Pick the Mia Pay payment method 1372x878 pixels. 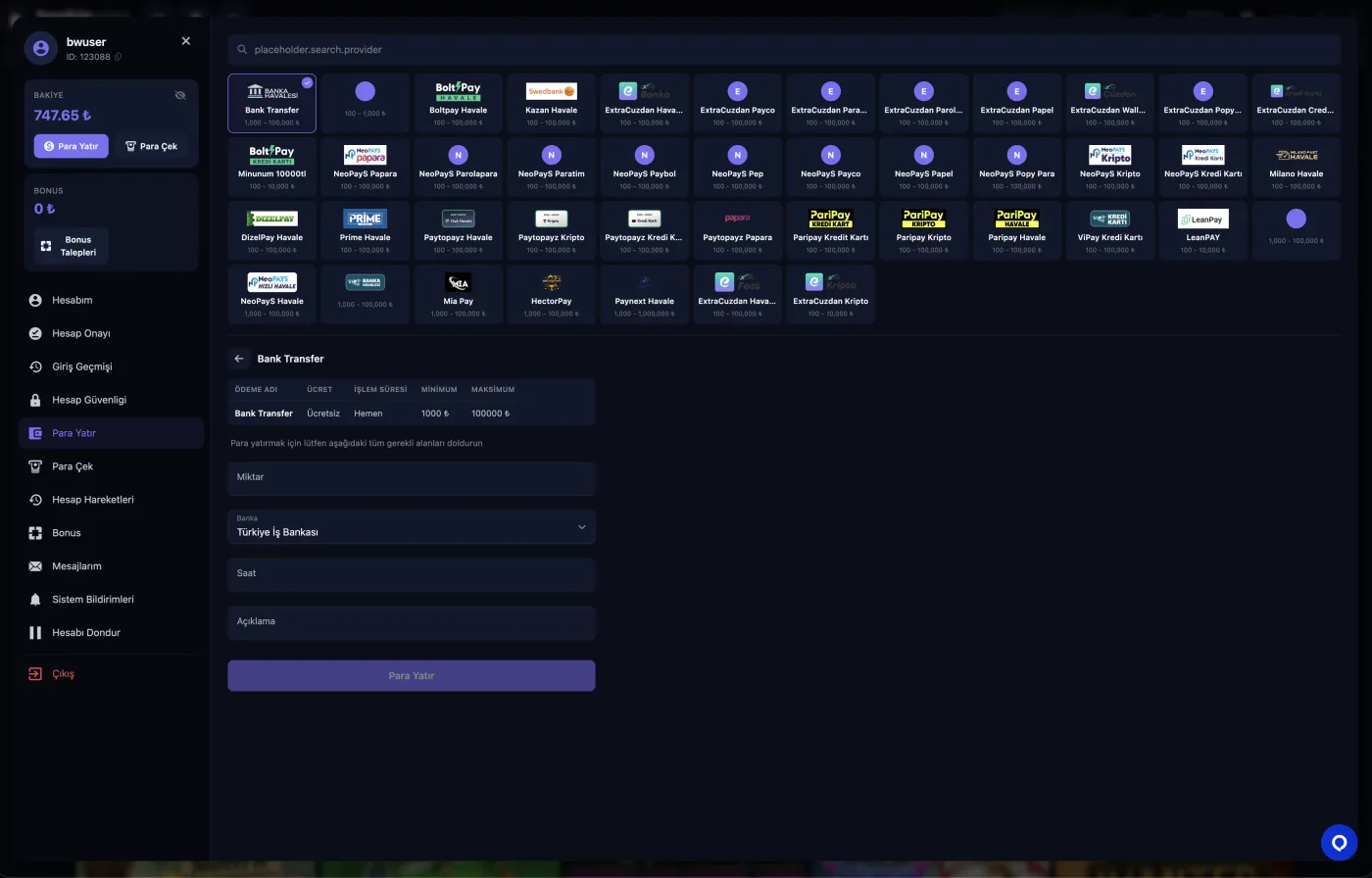[458, 293]
